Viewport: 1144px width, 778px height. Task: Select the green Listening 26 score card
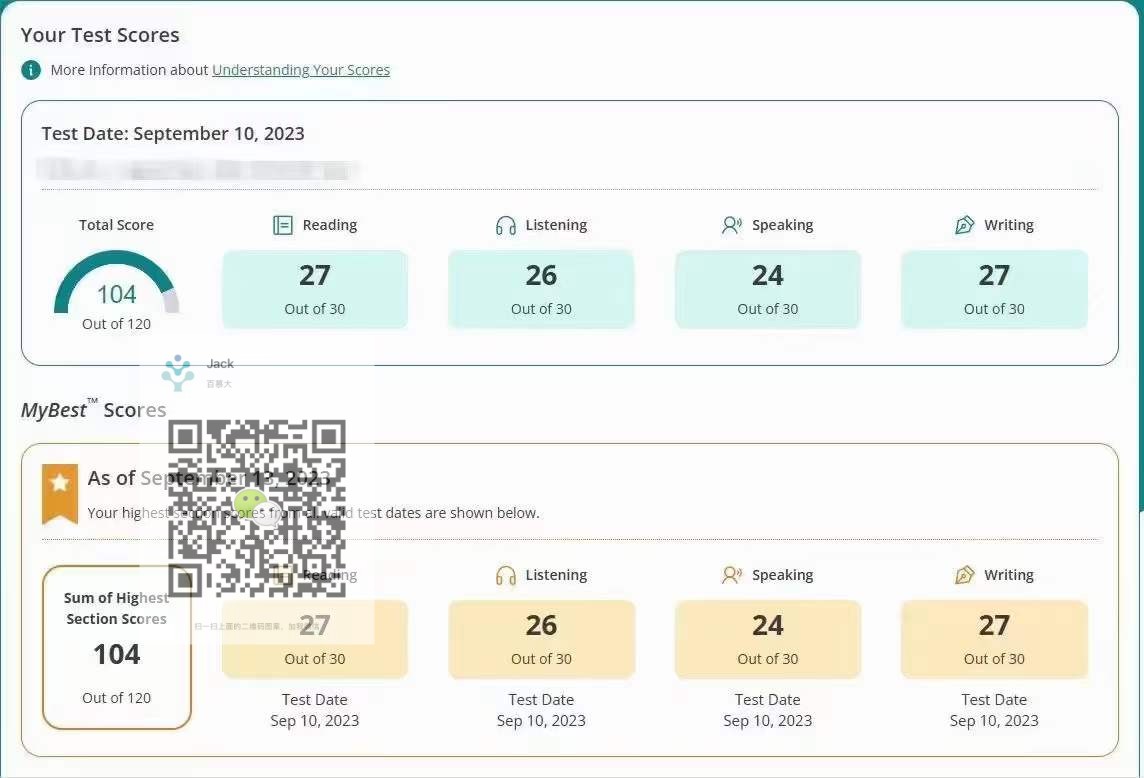click(x=541, y=289)
